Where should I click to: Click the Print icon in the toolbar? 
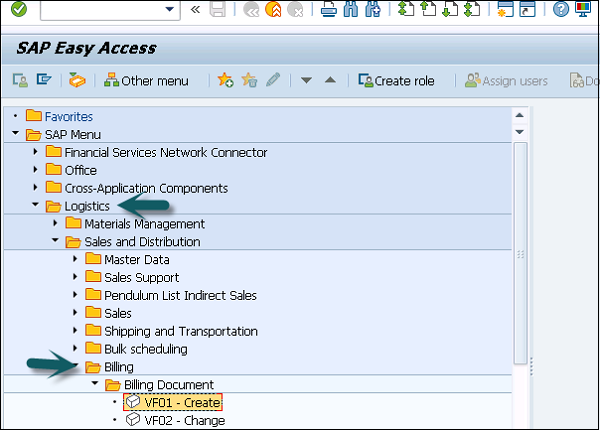point(329,10)
